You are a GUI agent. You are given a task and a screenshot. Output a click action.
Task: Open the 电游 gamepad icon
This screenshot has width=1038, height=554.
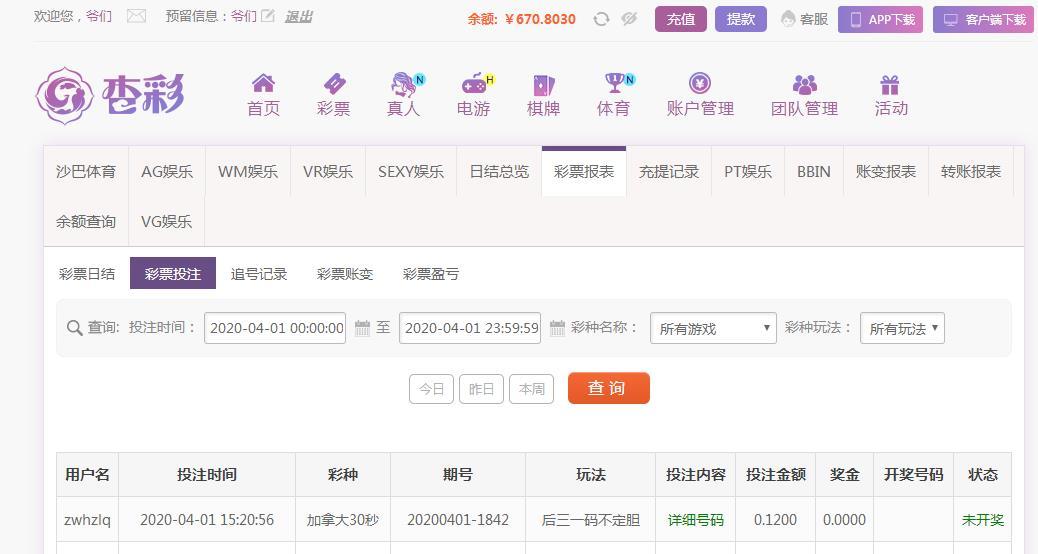[x=474, y=85]
